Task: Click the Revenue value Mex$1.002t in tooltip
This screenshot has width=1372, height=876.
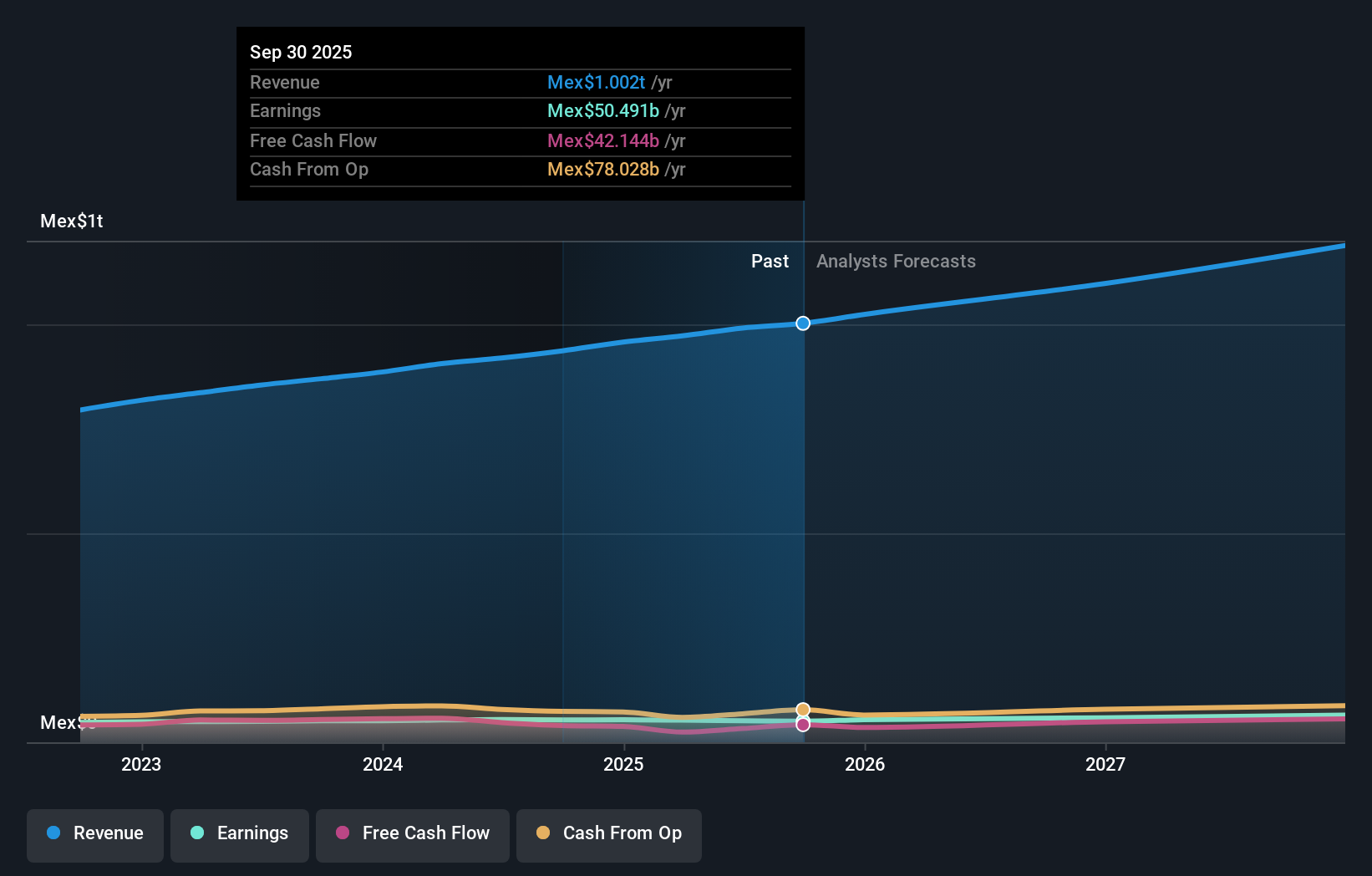Action: (596, 82)
